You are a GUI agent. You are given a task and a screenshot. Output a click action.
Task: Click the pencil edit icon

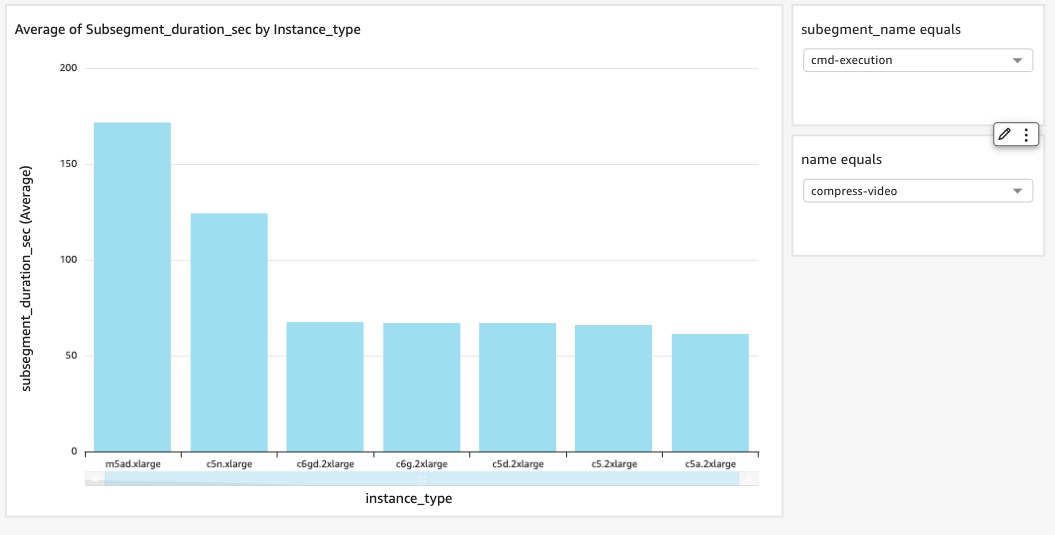pos(1005,135)
